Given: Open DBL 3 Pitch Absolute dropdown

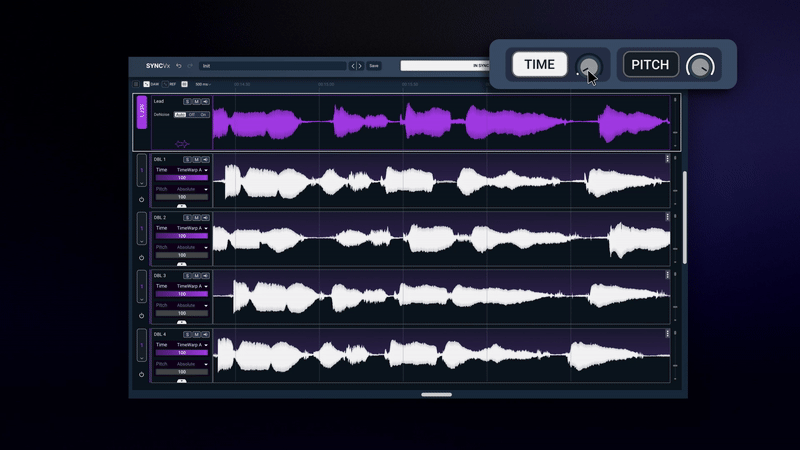Looking at the screenshot, I should tap(192, 306).
